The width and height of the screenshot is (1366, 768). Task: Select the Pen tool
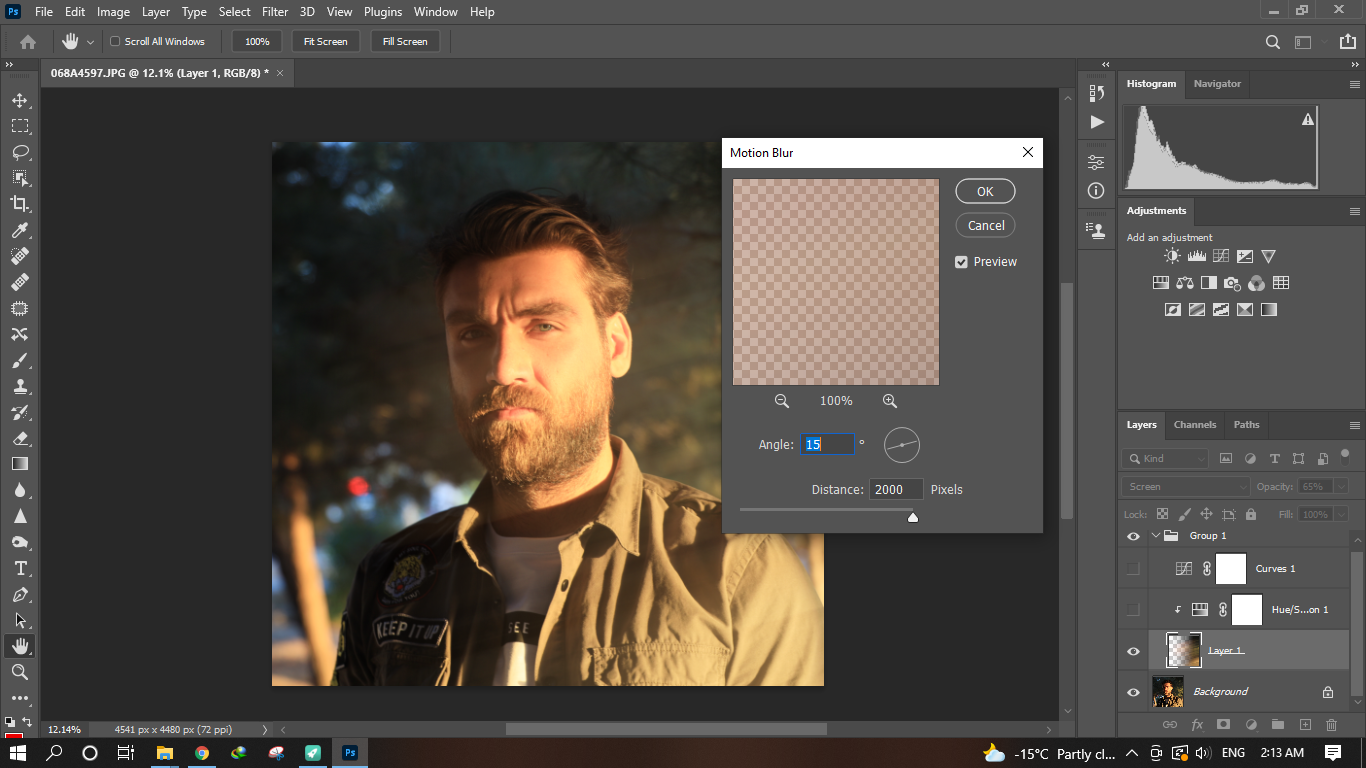(x=20, y=594)
